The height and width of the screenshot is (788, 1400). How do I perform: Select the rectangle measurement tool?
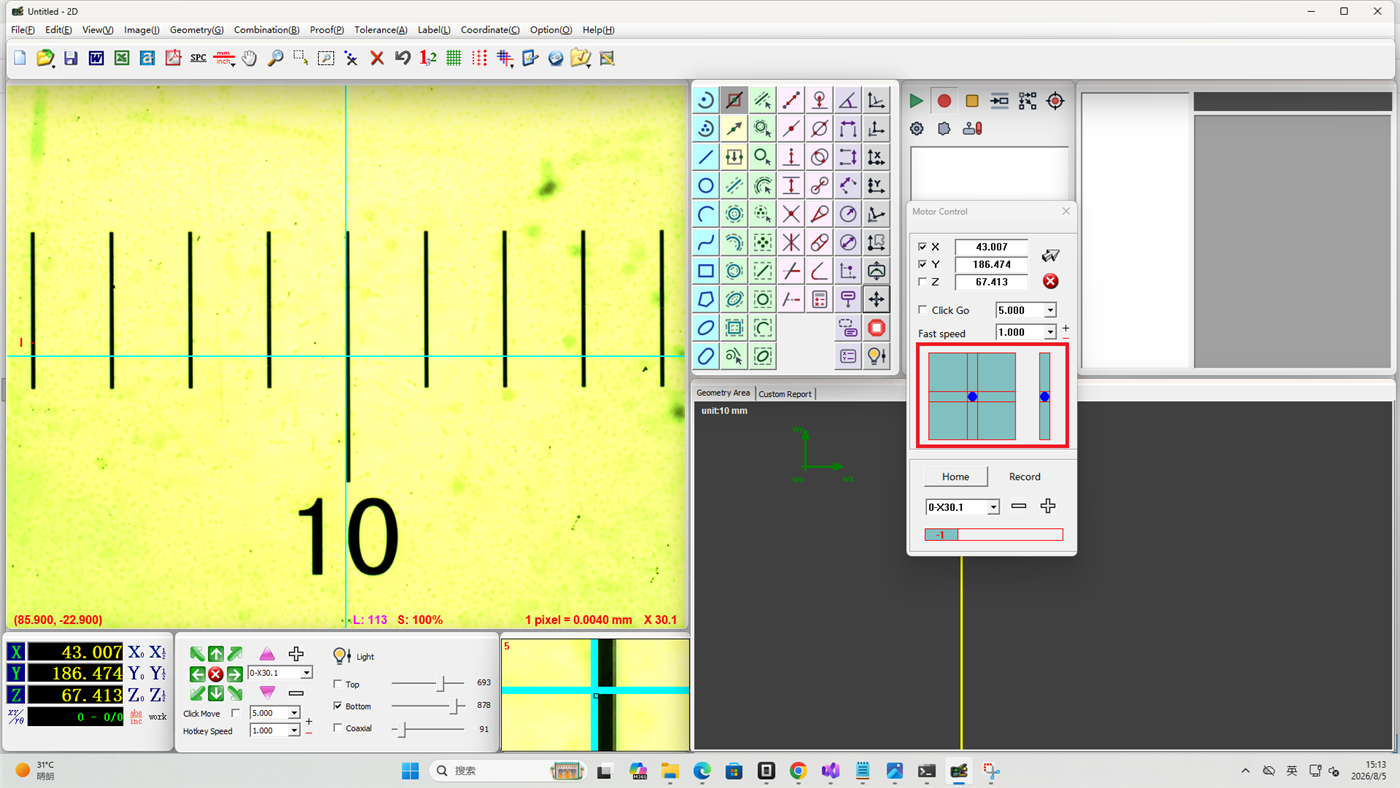click(706, 271)
